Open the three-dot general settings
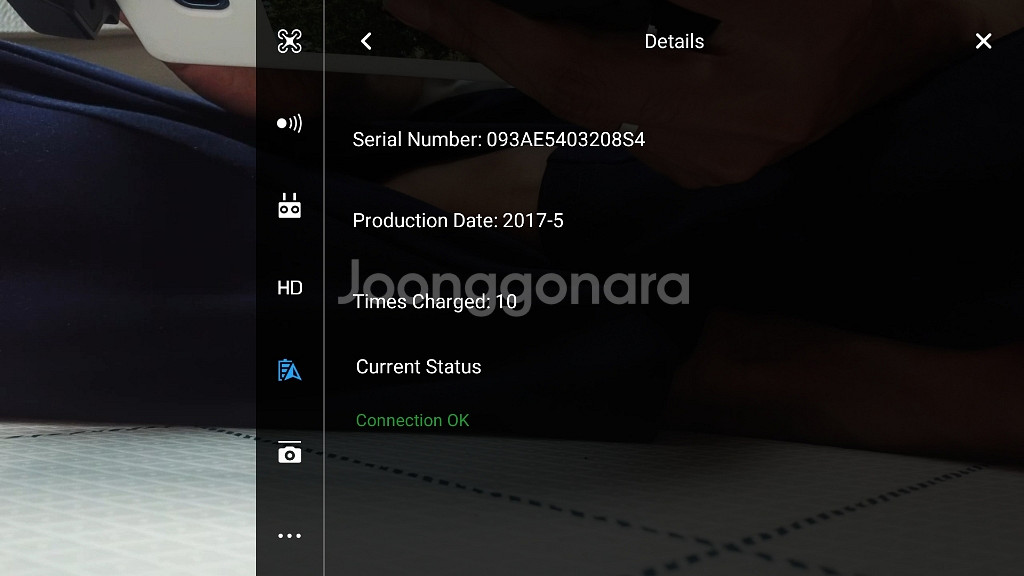The image size is (1024, 576). [289, 536]
